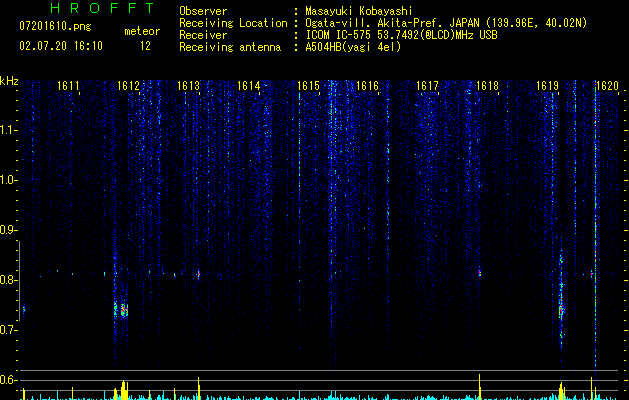The width and height of the screenshot is (629, 400).
Task: Click the red meteor echo at 1613
Action: [x=199, y=274]
